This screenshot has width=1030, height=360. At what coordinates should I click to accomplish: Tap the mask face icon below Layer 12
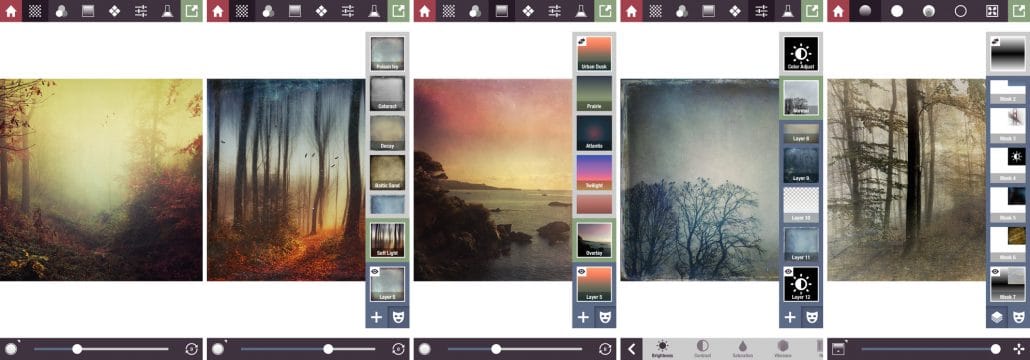coord(811,317)
